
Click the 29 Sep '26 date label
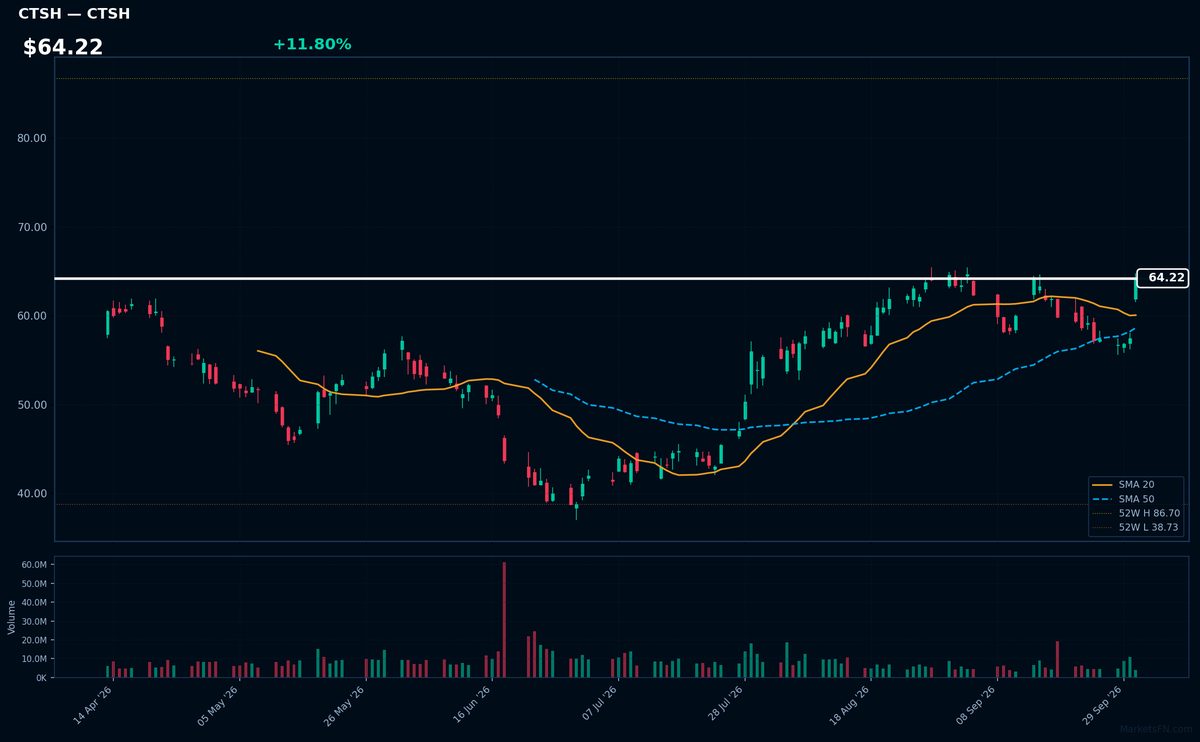(x=1103, y=705)
